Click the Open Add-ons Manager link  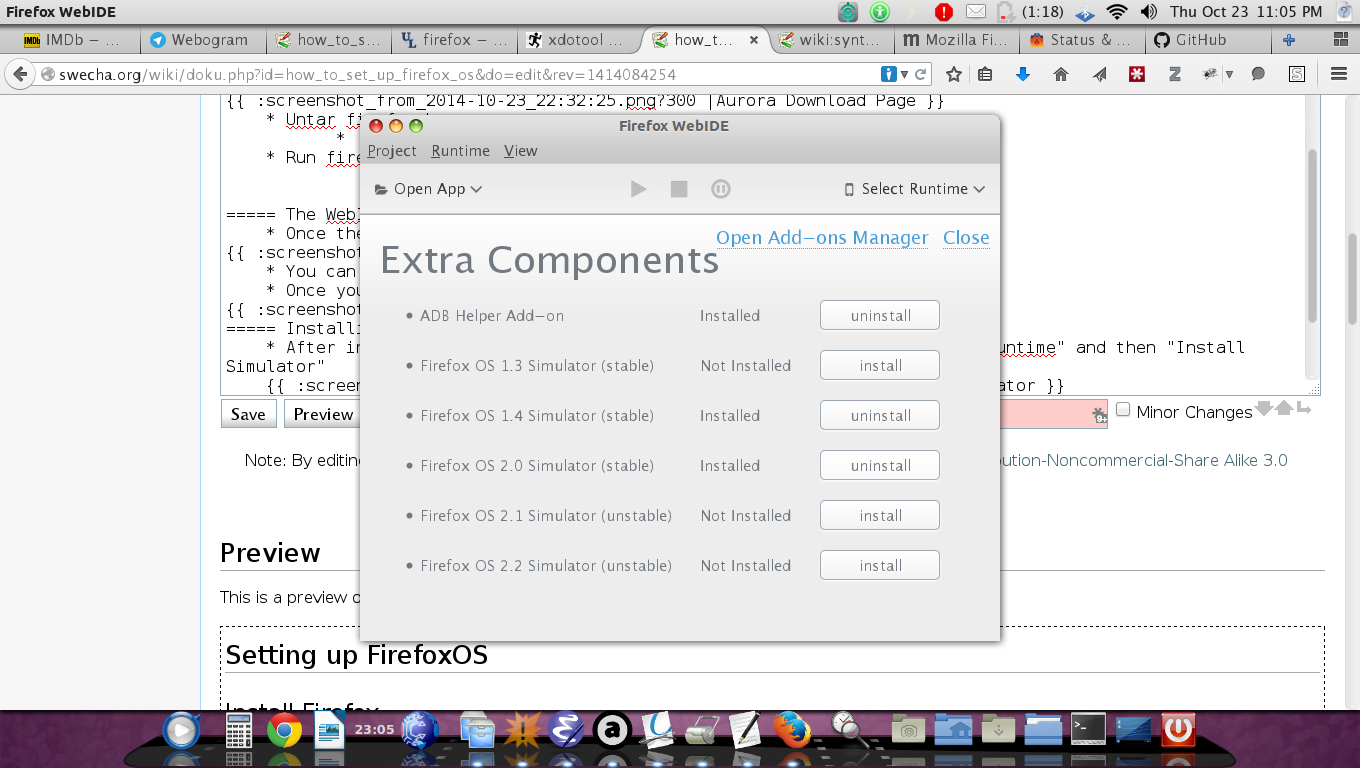pyautogui.click(x=822, y=238)
